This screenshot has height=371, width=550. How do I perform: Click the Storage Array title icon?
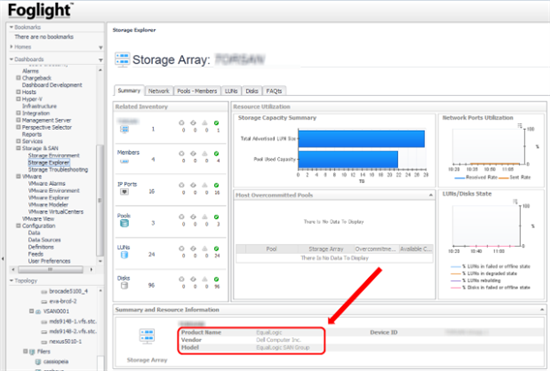tap(122, 60)
